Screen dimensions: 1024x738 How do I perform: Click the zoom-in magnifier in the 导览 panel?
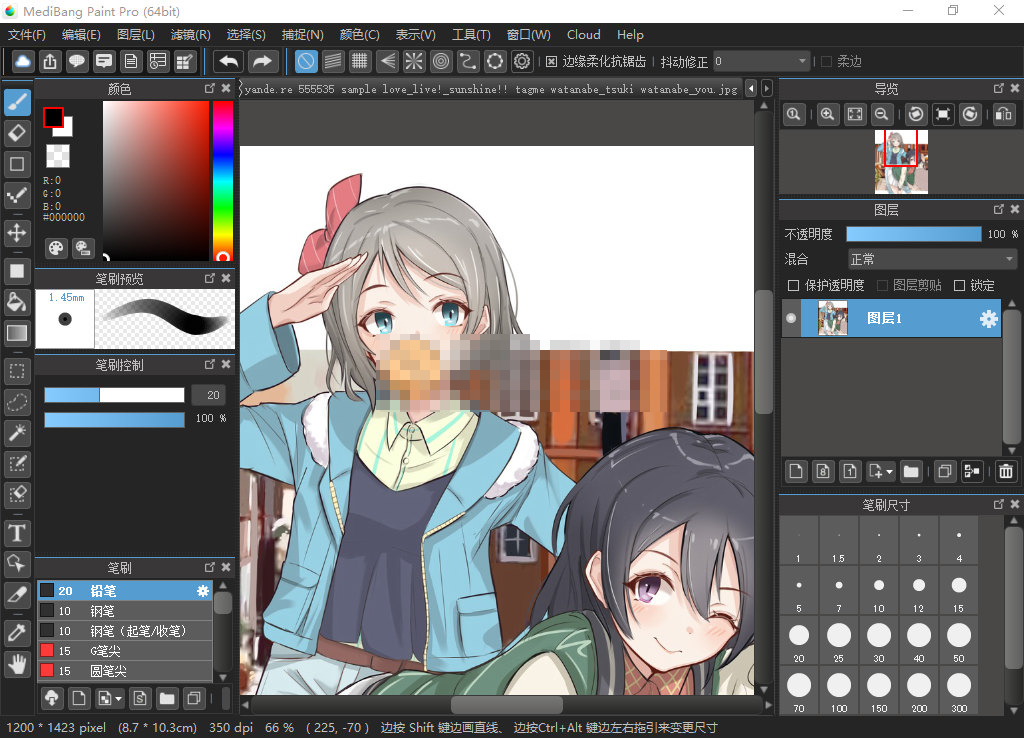tap(827, 114)
